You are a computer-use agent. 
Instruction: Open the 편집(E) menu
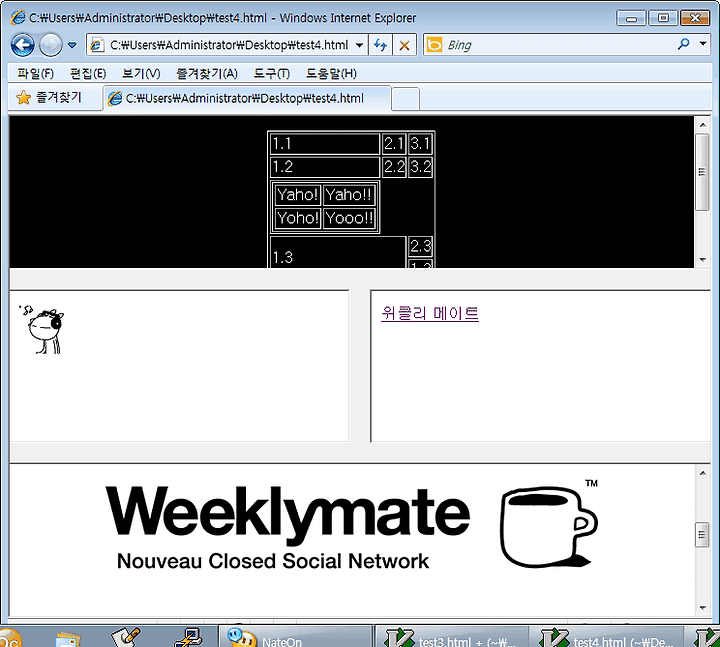click(88, 73)
